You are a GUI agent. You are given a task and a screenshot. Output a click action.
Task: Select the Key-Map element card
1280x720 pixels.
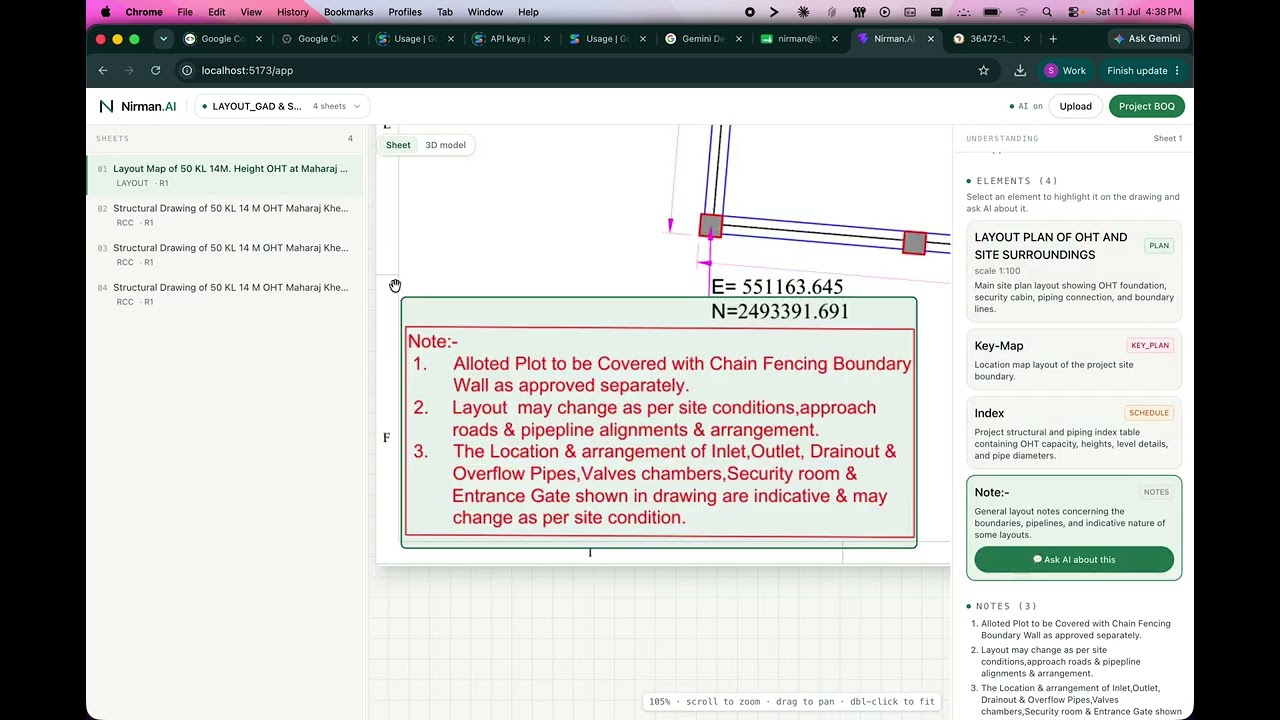[x=1074, y=360]
